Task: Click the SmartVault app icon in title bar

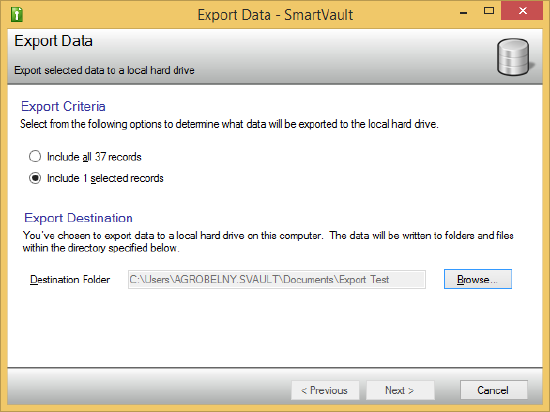Action: click(16, 14)
